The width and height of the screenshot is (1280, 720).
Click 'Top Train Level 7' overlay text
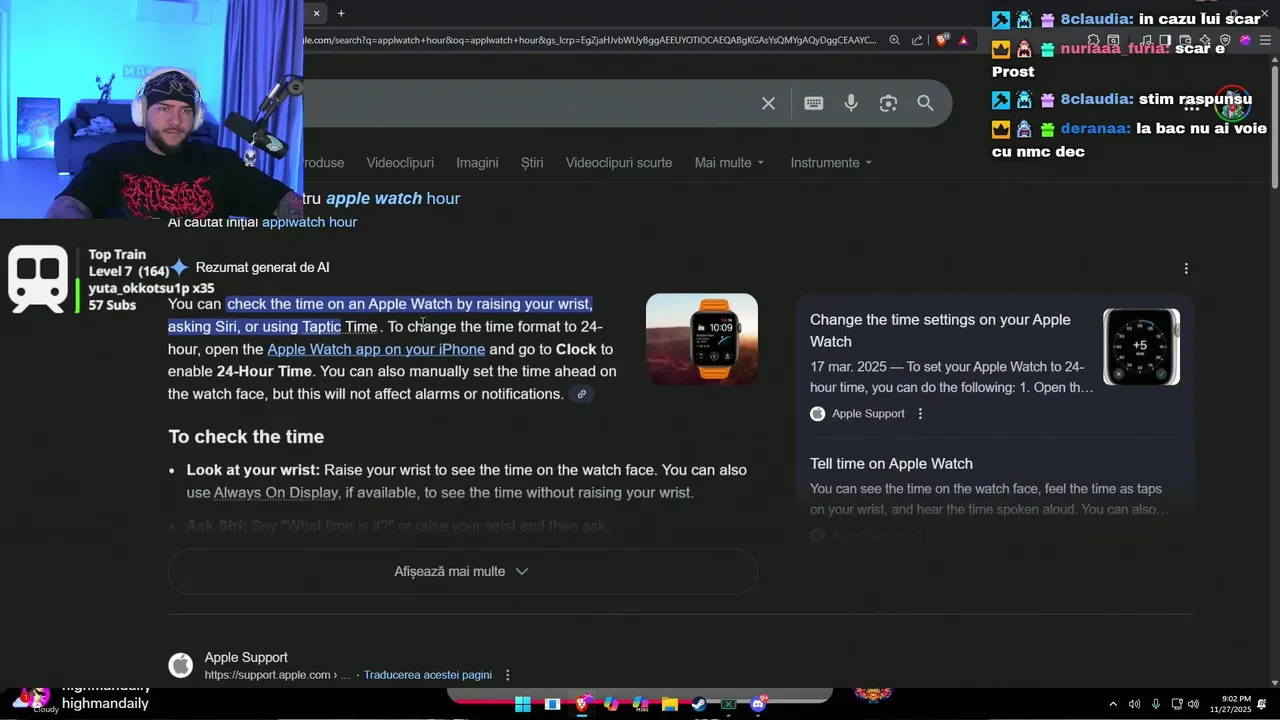pos(128,263)
